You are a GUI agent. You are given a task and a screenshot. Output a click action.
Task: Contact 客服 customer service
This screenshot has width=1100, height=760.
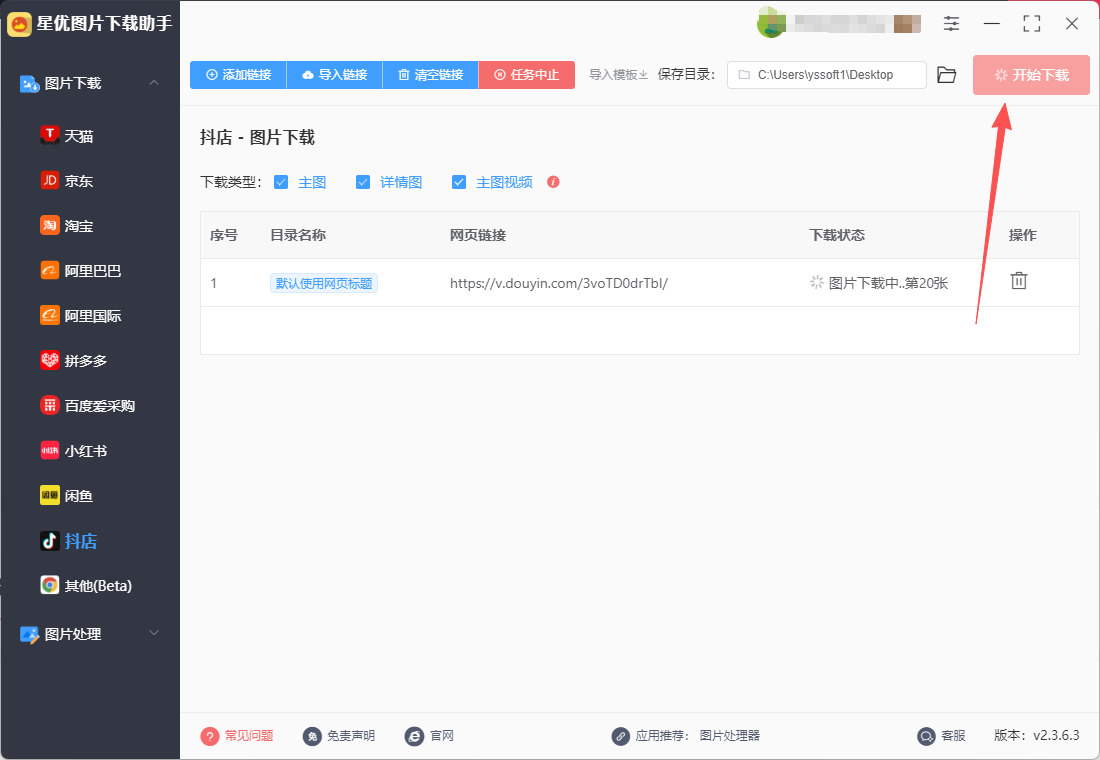[x=941, y=735]
